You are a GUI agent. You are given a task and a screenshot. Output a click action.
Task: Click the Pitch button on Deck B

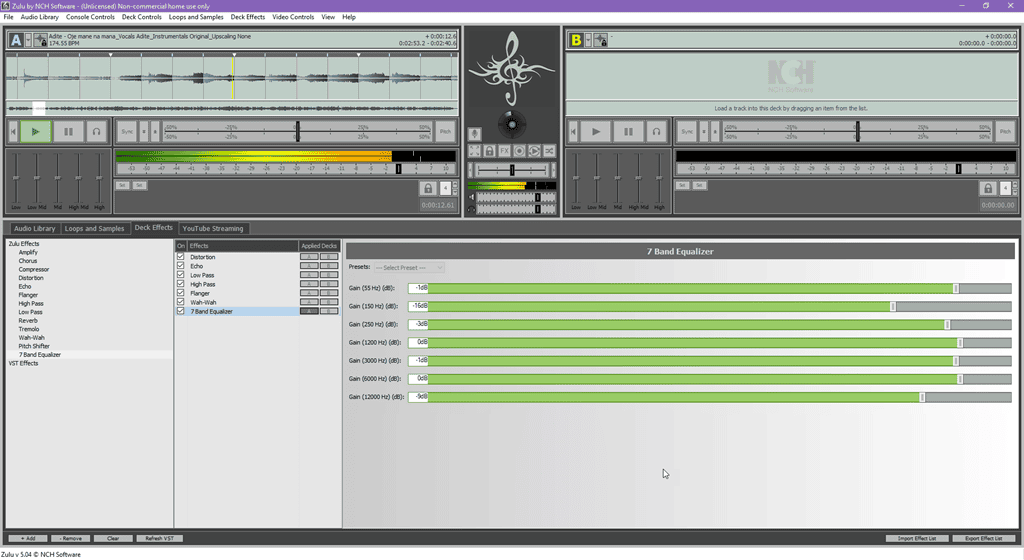(x=1005, y=132)
